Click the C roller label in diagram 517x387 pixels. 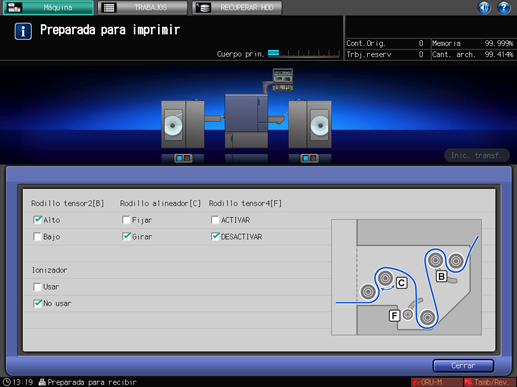(x=401, y=283)
